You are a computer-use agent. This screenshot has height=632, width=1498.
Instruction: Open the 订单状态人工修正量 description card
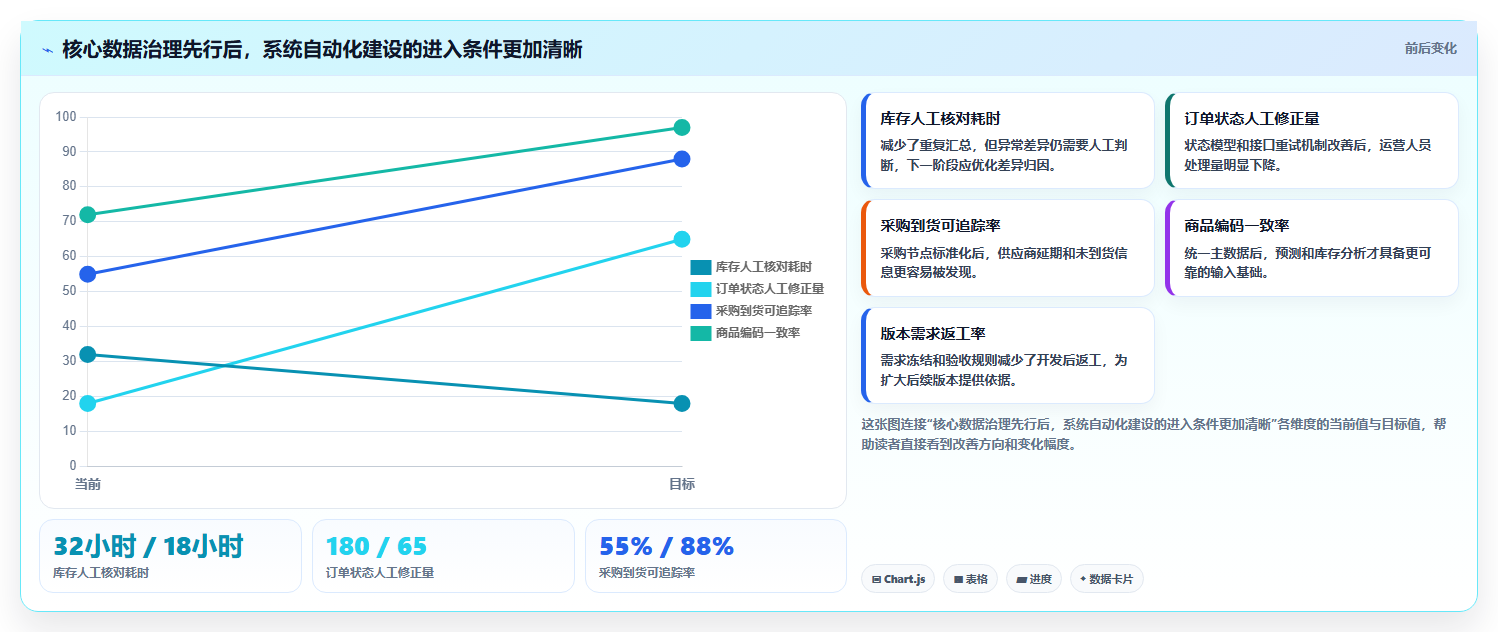point(1312,141)
